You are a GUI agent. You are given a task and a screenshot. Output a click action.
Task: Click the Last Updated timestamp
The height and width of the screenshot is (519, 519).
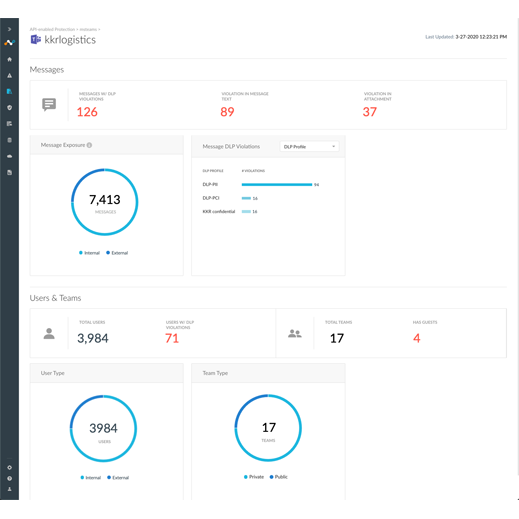click(466, 37)
